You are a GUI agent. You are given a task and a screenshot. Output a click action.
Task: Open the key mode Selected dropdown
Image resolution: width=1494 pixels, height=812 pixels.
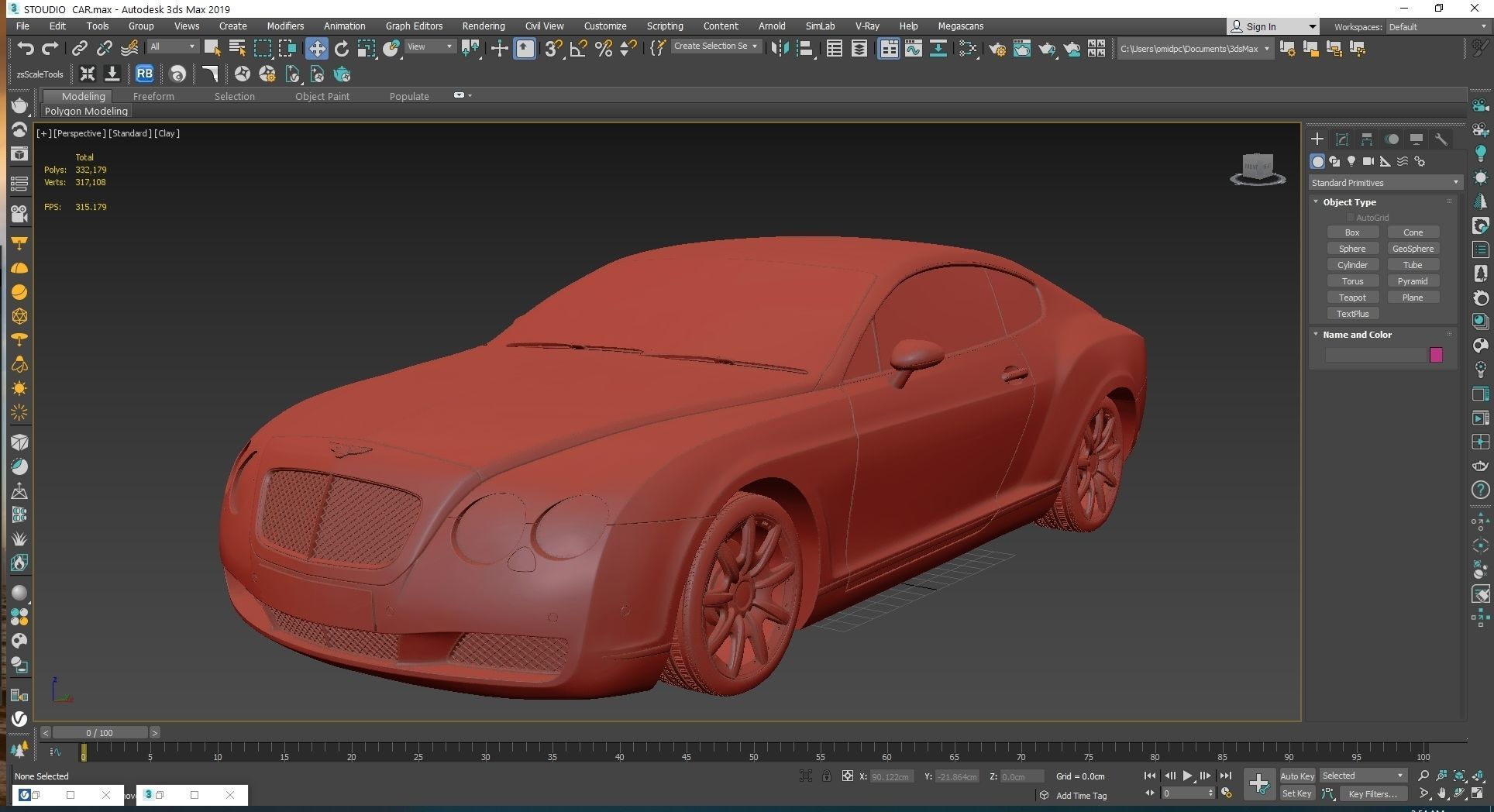(x=1363, y=776)
